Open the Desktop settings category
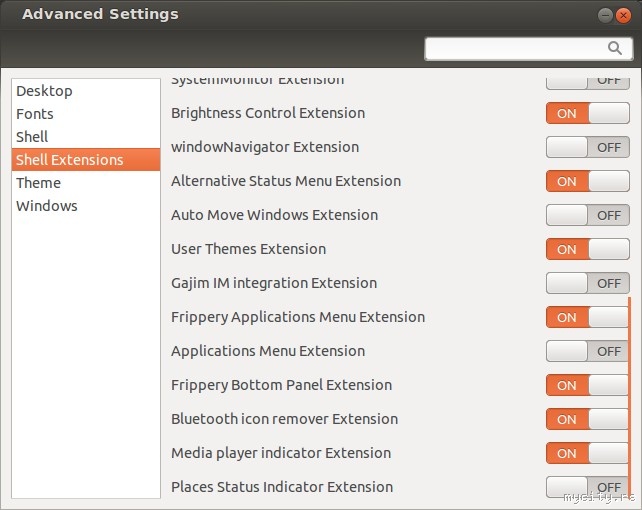The width and height of the screenshot is (642, 510). [x=44, y=91]
